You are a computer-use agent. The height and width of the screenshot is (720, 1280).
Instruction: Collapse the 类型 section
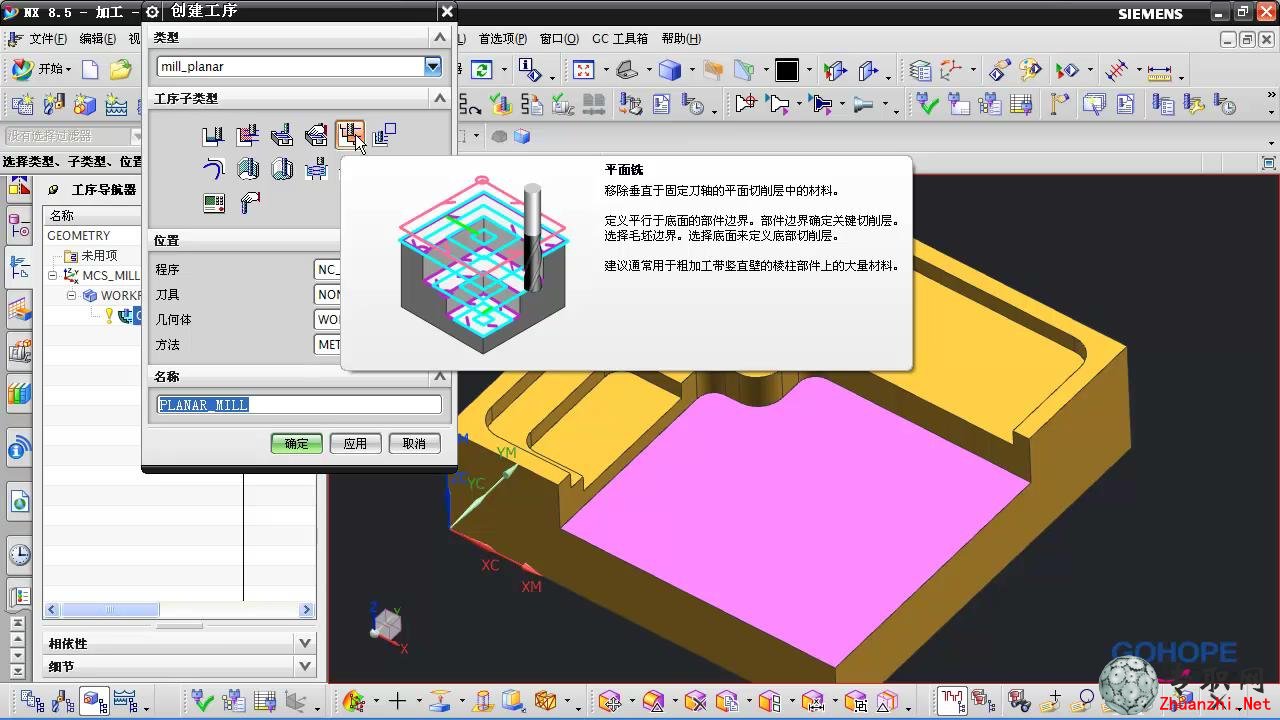click(x=439, y=37)
